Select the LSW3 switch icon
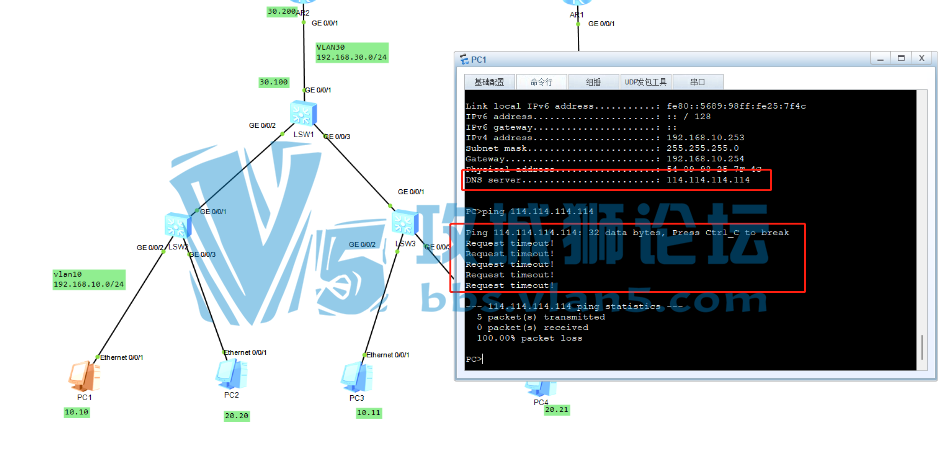Image resolution: width=939 pixels, height=468 pixels. [x=405, y=222]
